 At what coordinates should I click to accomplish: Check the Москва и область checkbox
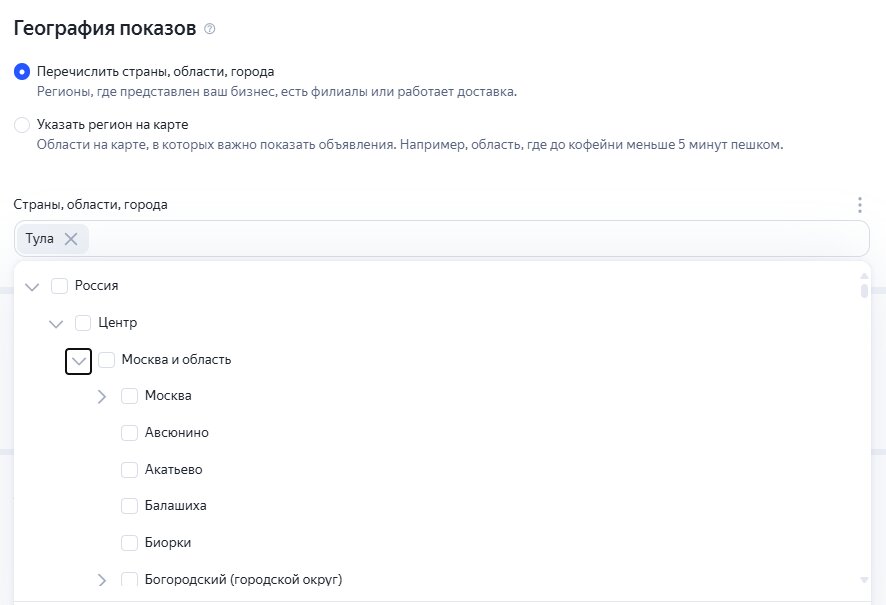[107, 360]
